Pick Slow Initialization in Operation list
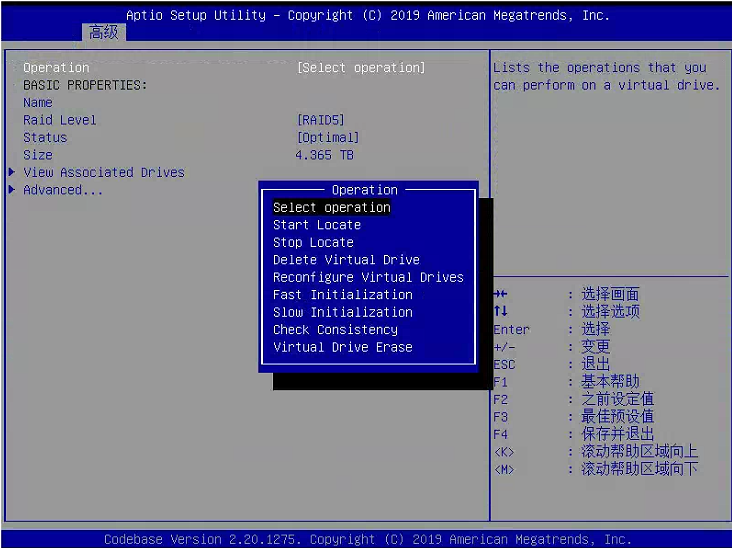Screen dimensions: 732x548 click(343, 312)
